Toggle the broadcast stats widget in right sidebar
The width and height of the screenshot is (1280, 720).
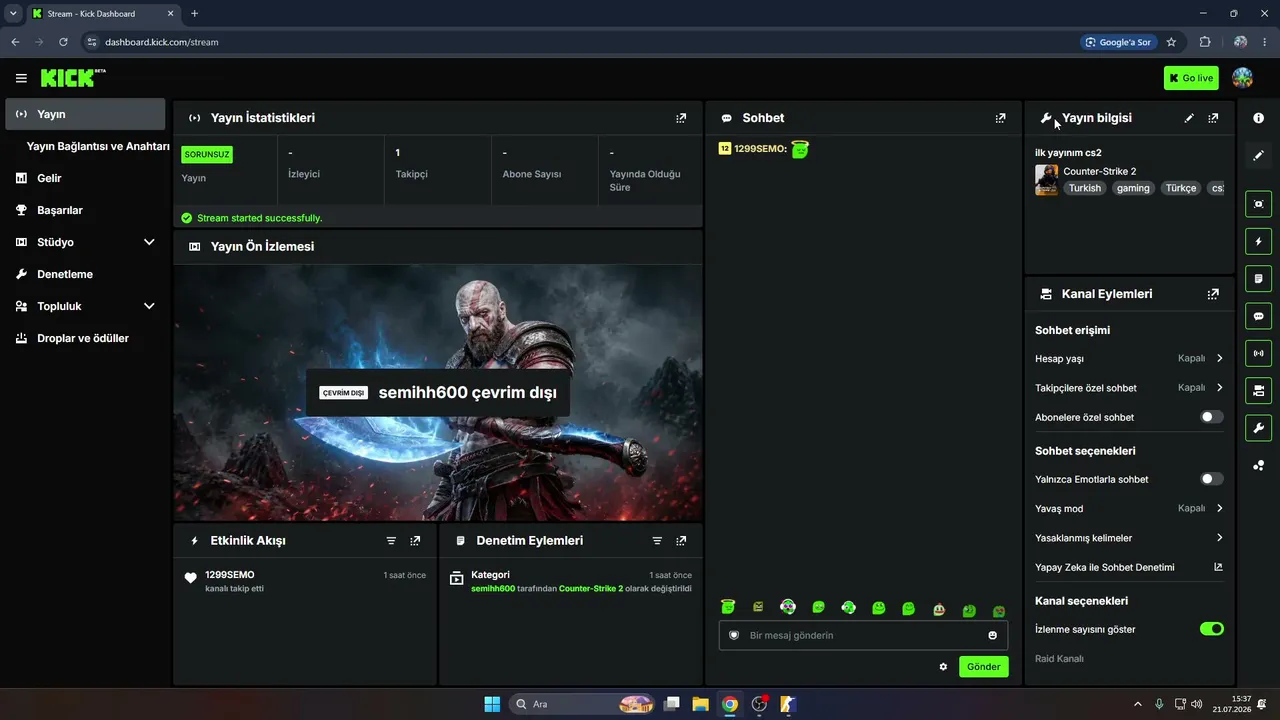pos(1258,353)
